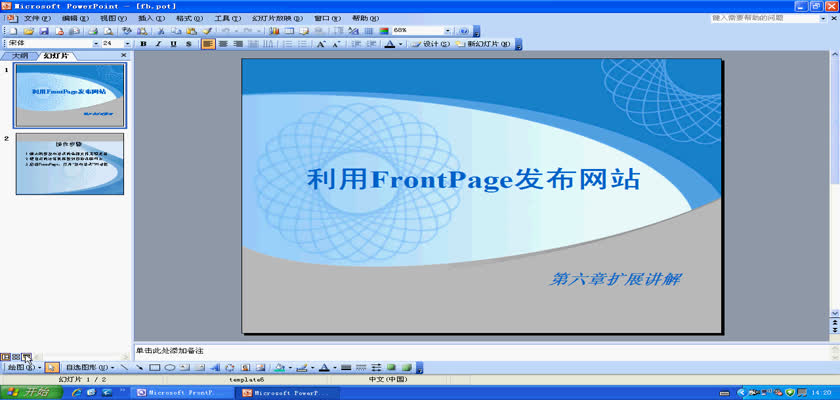Open the font name dropdown 宋体
The height and width of the screenshot is (400, 840).
click(x=96, y=44)
